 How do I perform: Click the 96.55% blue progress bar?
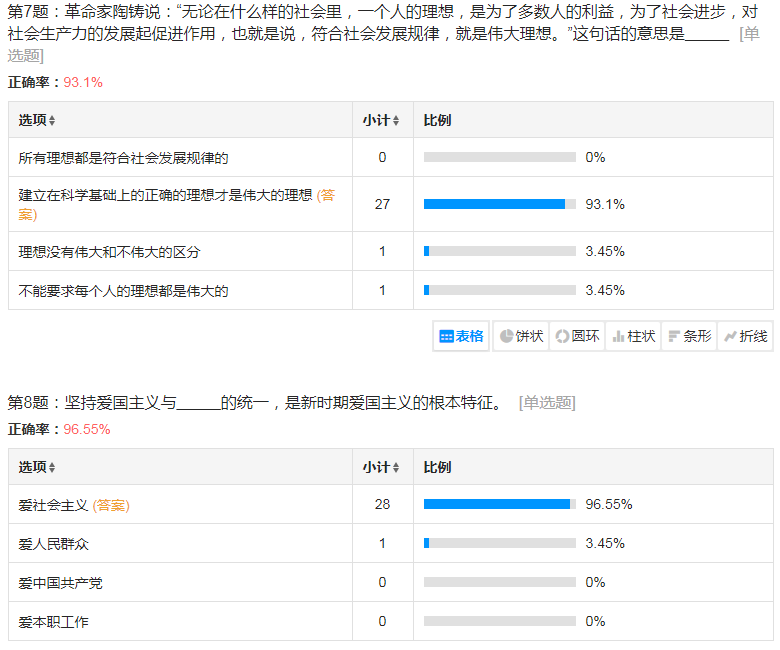496,504
